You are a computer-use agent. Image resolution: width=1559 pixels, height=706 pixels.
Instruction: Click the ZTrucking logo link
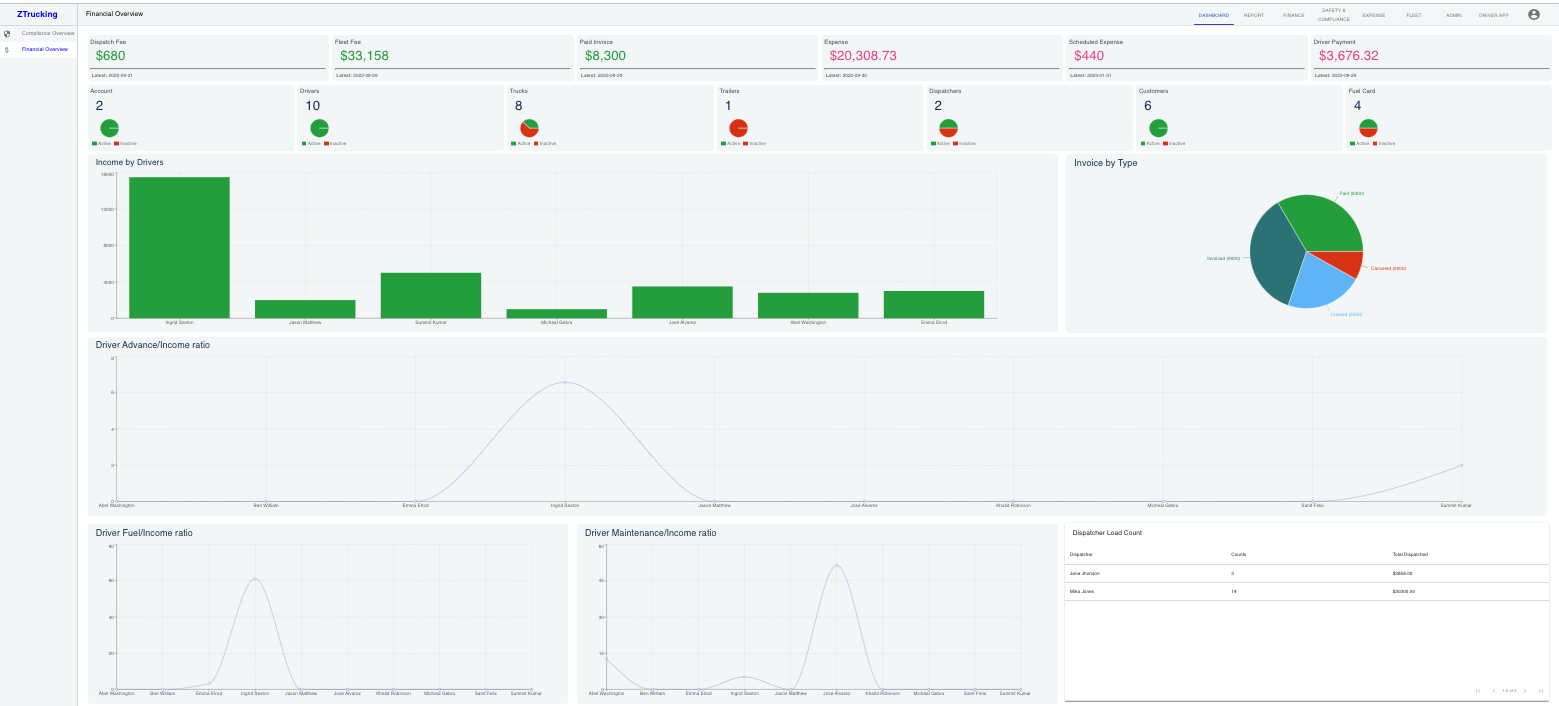point(37,14)
